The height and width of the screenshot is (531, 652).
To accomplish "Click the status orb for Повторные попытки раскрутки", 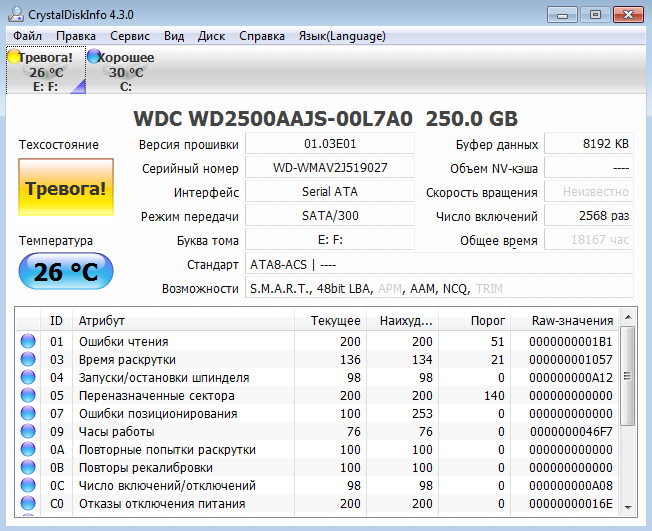I will click(x=28, y=449).
